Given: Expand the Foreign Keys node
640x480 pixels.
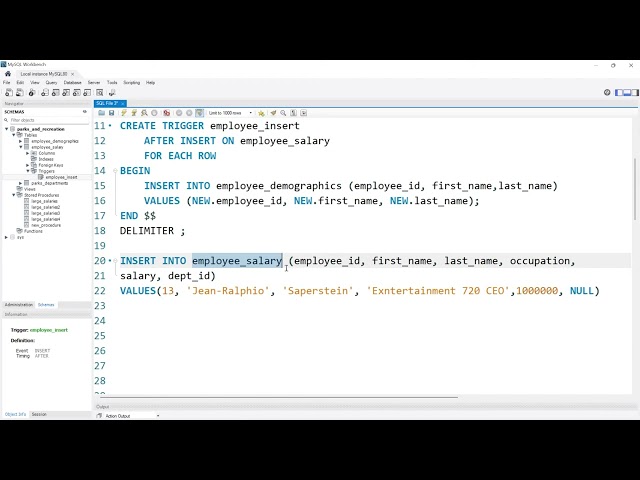Looking at the screenshot, I should tap(28, 165).
